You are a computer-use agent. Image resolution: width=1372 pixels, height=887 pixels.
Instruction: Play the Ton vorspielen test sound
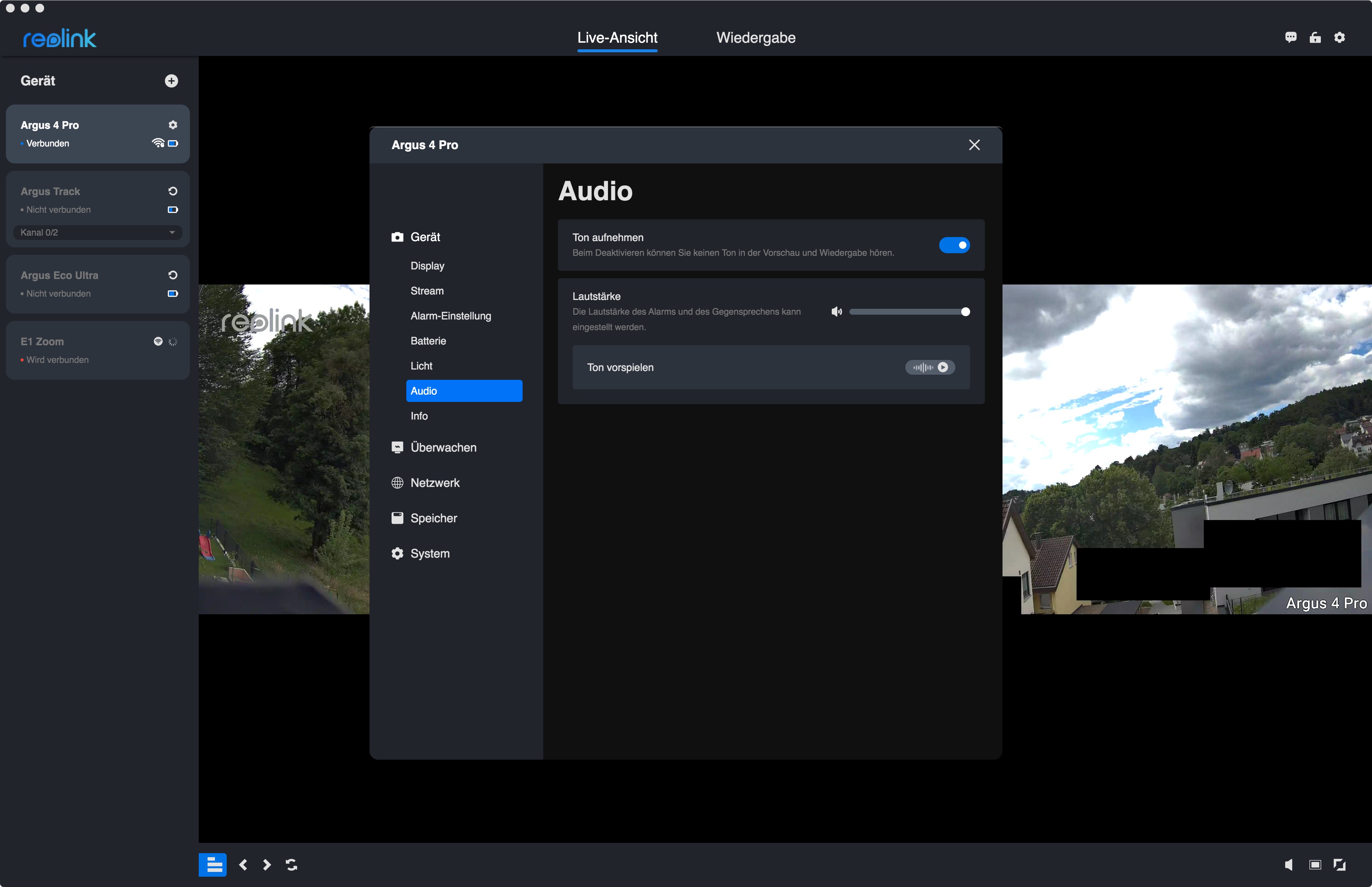[x=942, y=367]
